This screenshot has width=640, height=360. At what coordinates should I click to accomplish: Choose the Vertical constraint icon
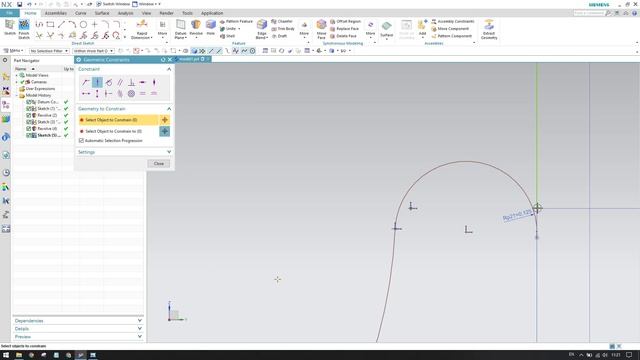coord(154,82)
